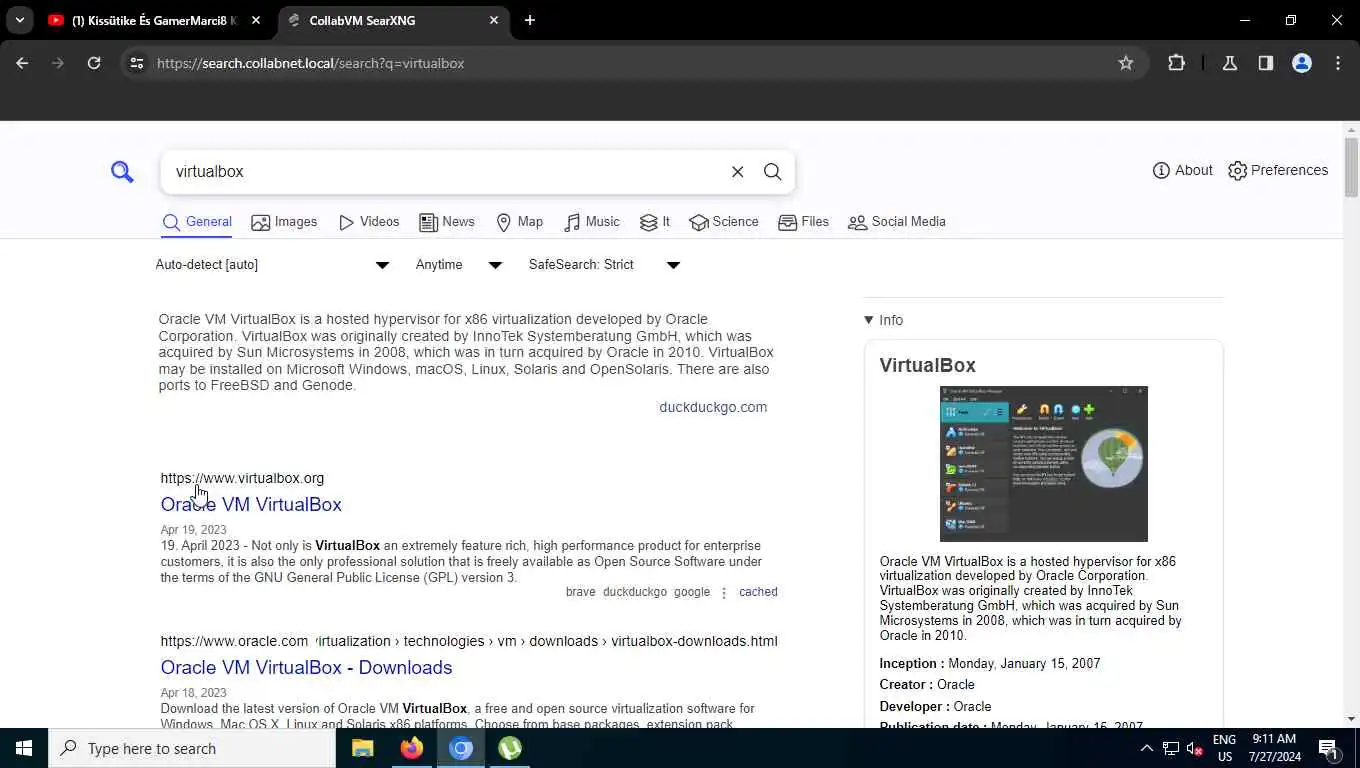
Task: Open the ENG US language switcher
Action: coord(1224,748)
